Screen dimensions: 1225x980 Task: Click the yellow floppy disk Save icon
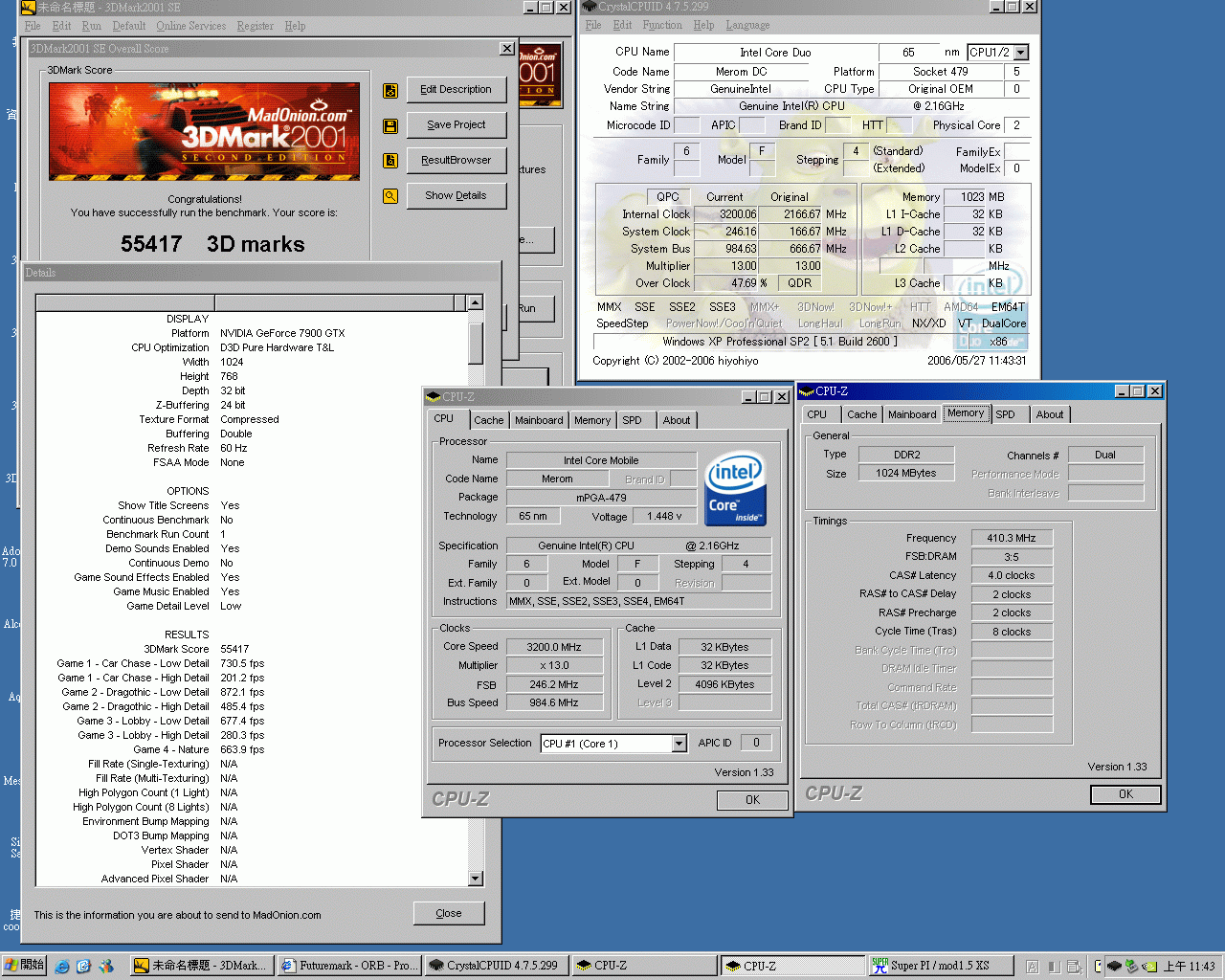390,125
